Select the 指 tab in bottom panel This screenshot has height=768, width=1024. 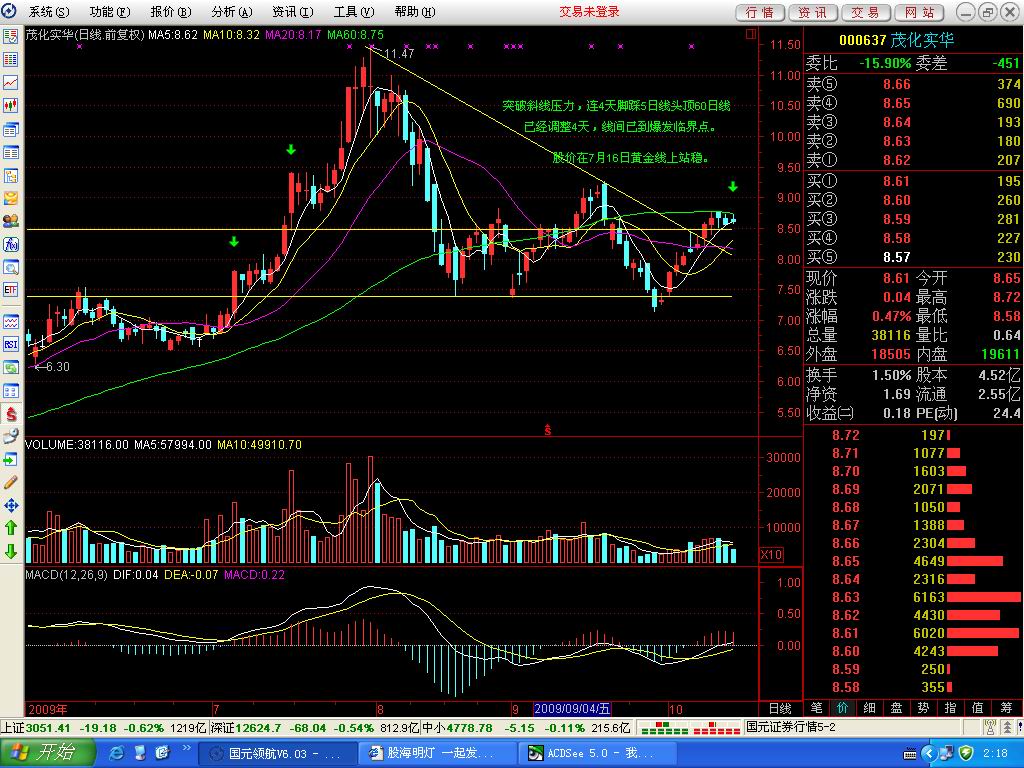click(948, 708)
